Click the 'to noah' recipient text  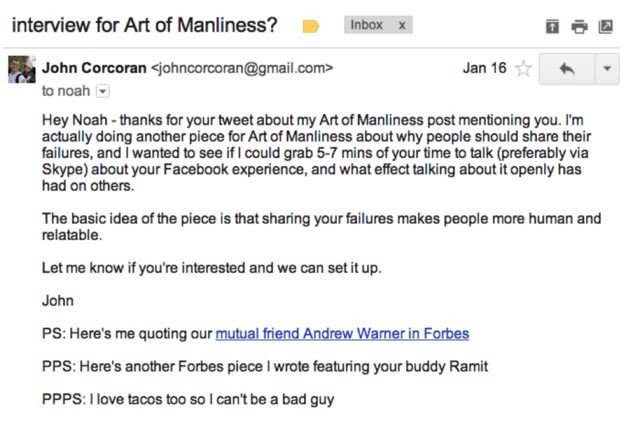66,91
